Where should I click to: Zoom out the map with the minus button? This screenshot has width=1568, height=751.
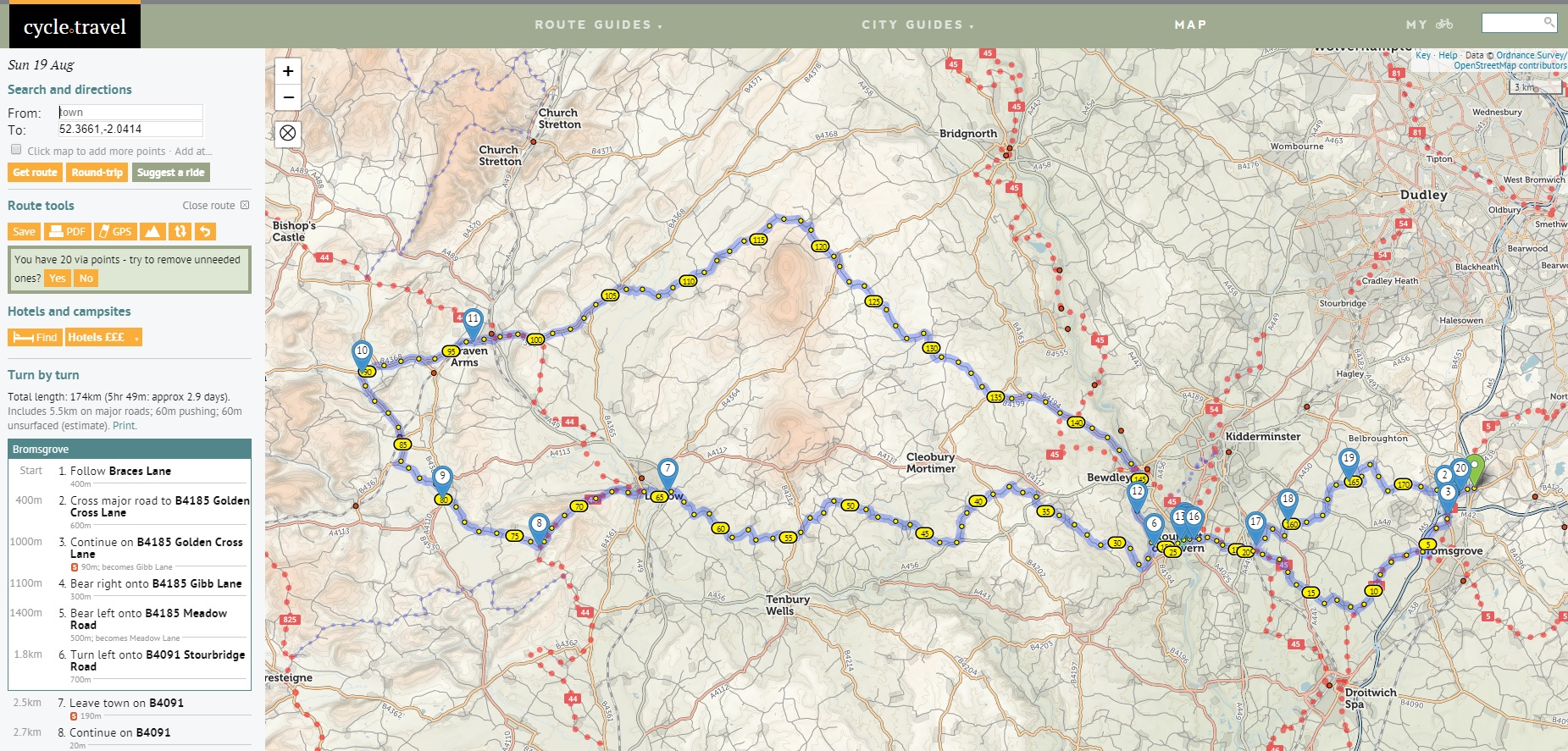[x=288, y=97]
